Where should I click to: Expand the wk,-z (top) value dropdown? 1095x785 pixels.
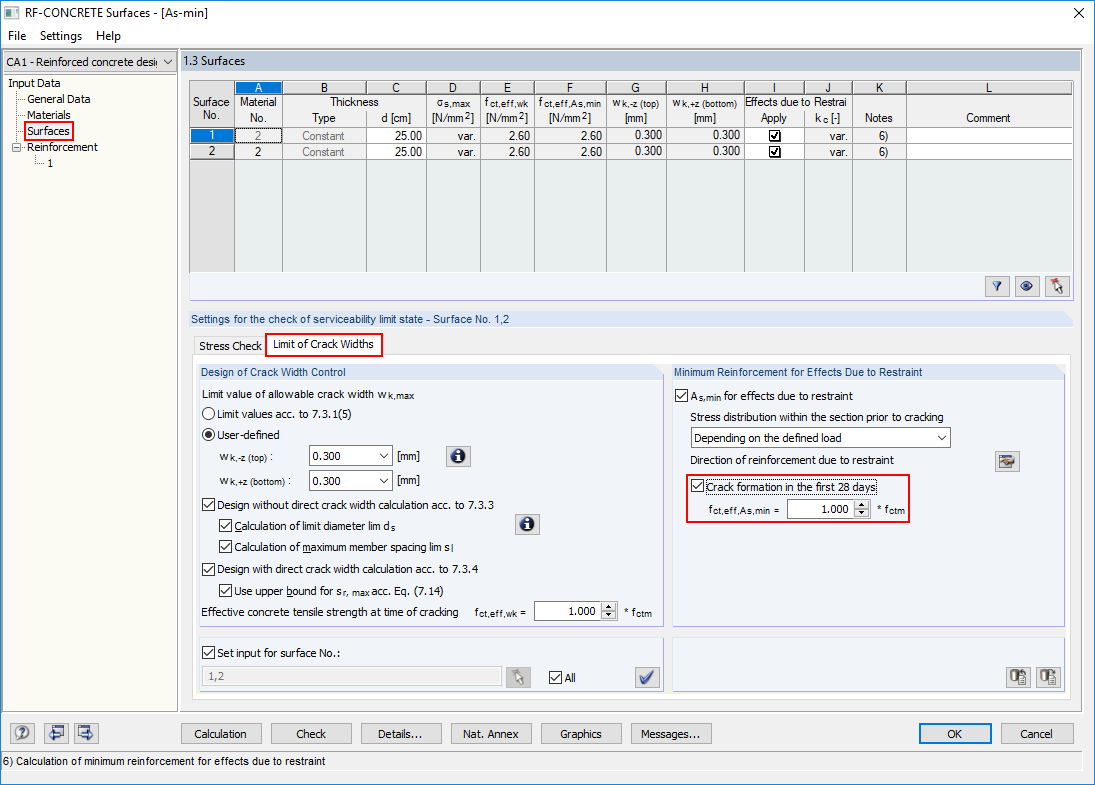[387, 456]
